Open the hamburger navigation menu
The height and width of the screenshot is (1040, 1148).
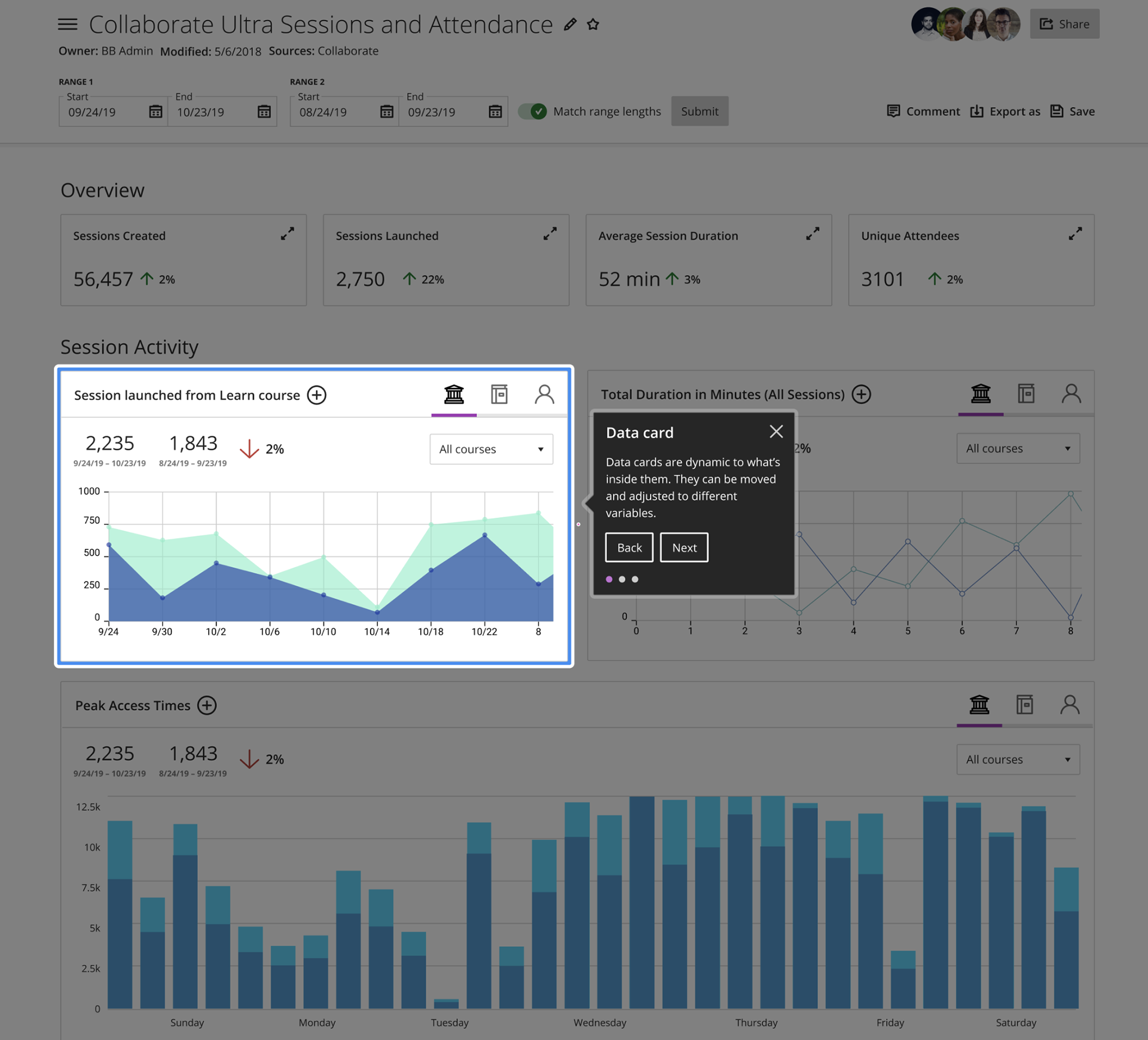68,25
